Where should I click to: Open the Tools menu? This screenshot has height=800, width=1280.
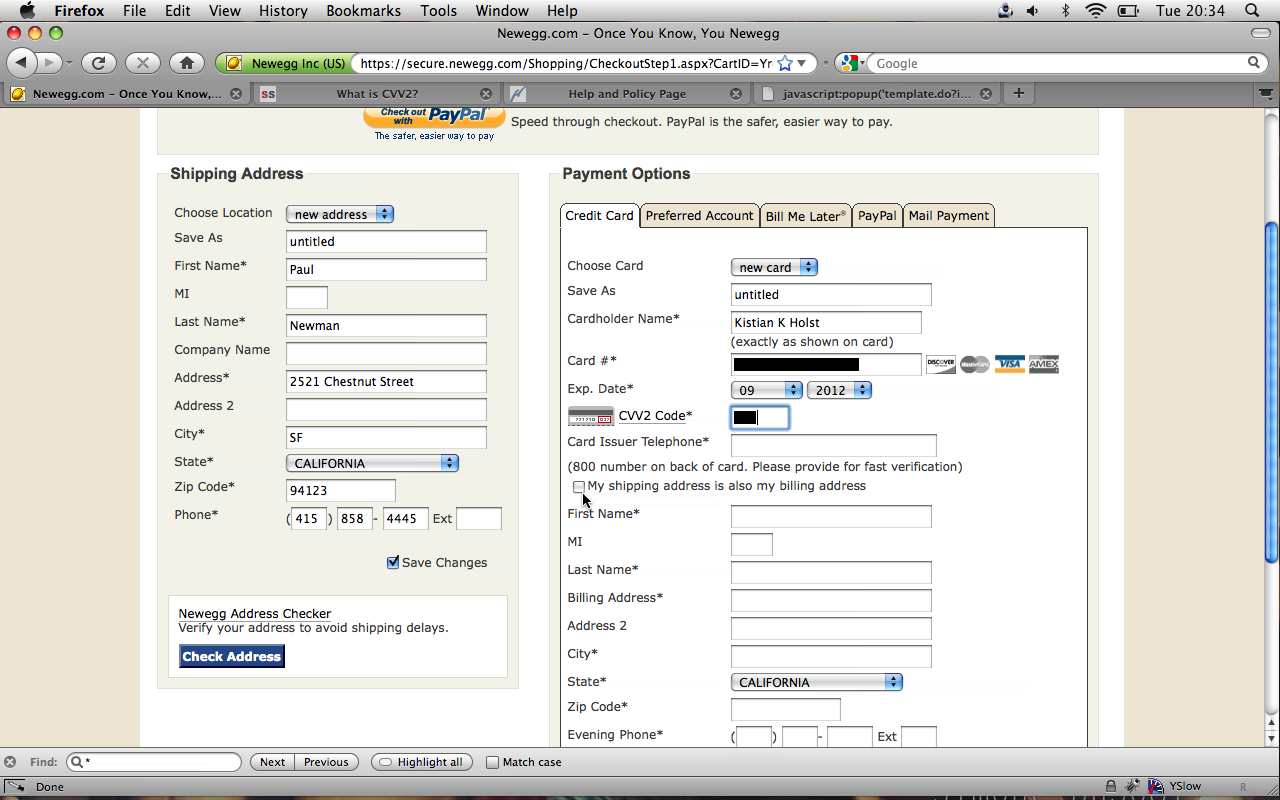[x=438, y=11]
